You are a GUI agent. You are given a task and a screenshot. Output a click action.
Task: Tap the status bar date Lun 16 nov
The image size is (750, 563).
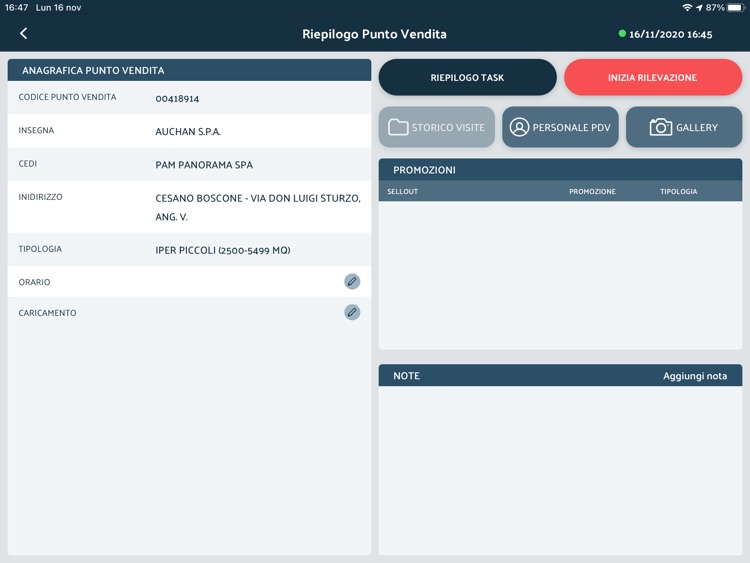(58, 8)
